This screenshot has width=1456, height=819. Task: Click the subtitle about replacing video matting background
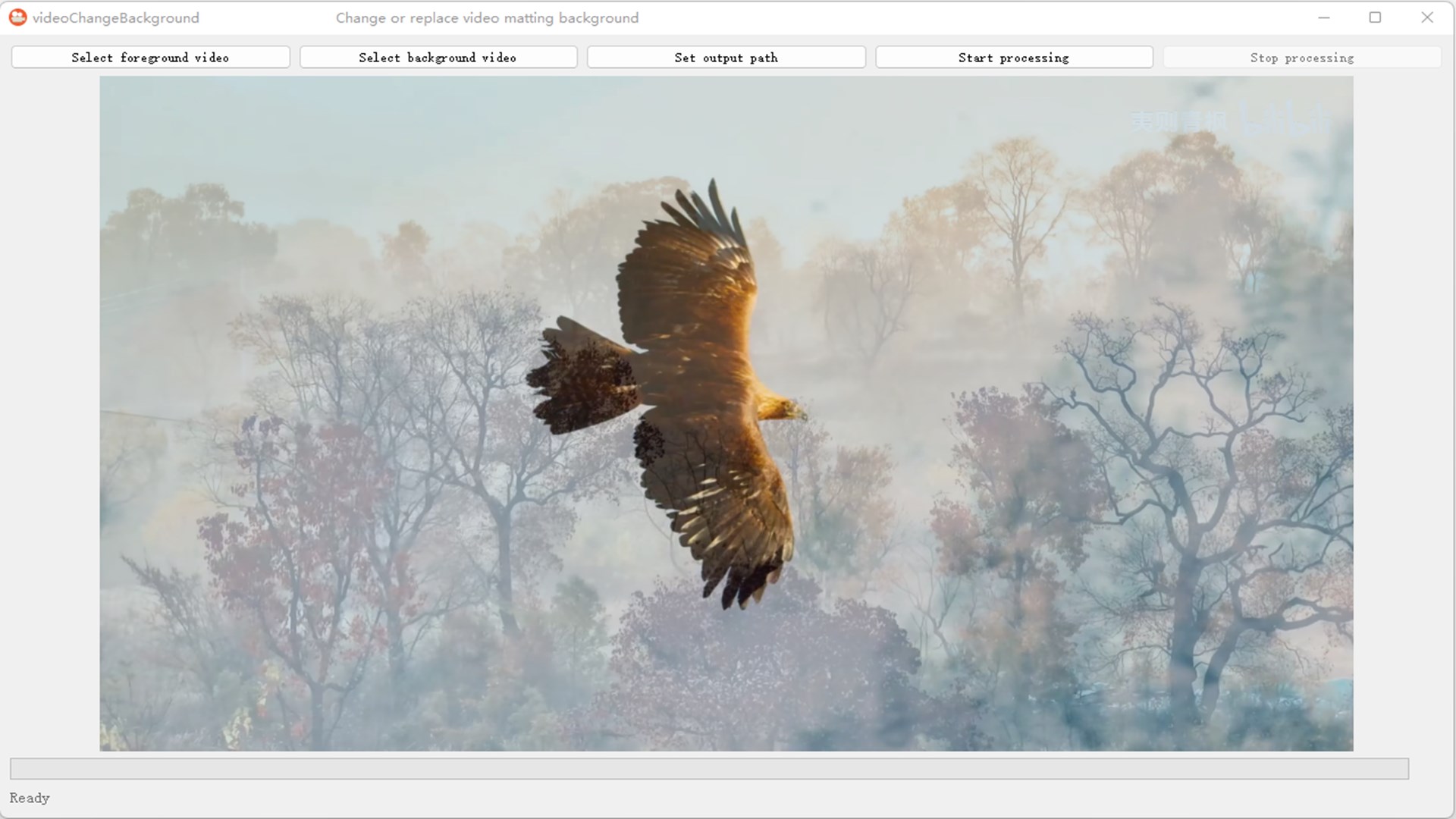[487, 17]
